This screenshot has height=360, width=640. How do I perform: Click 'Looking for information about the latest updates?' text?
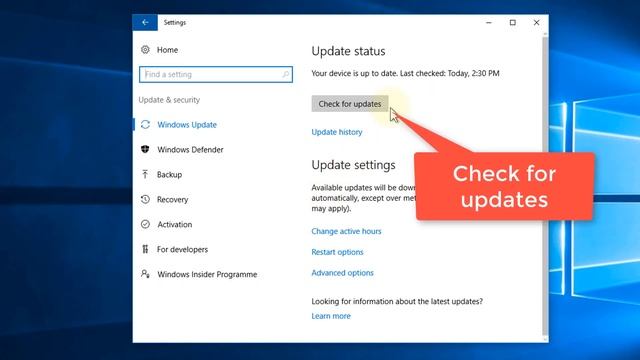coord(397,301)
